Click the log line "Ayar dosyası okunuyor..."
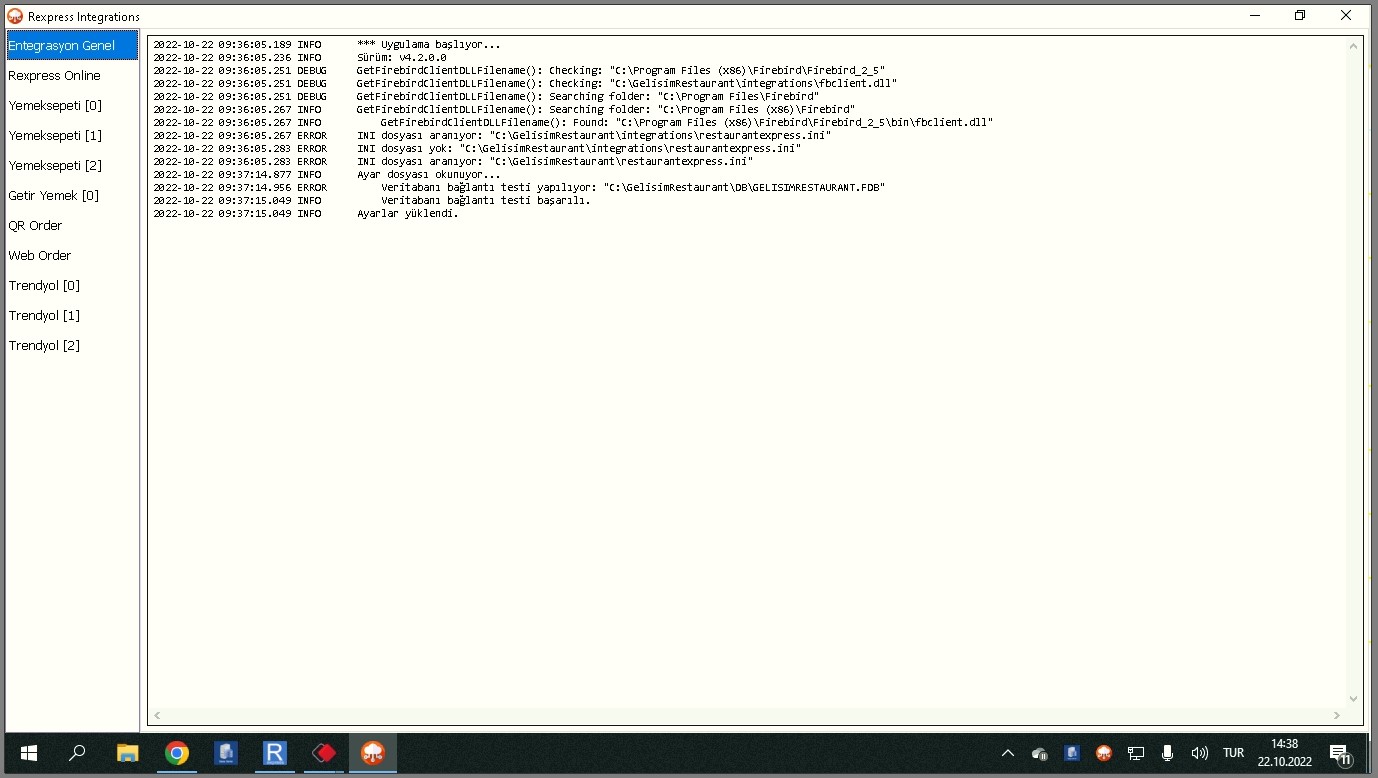 (428, 174)
